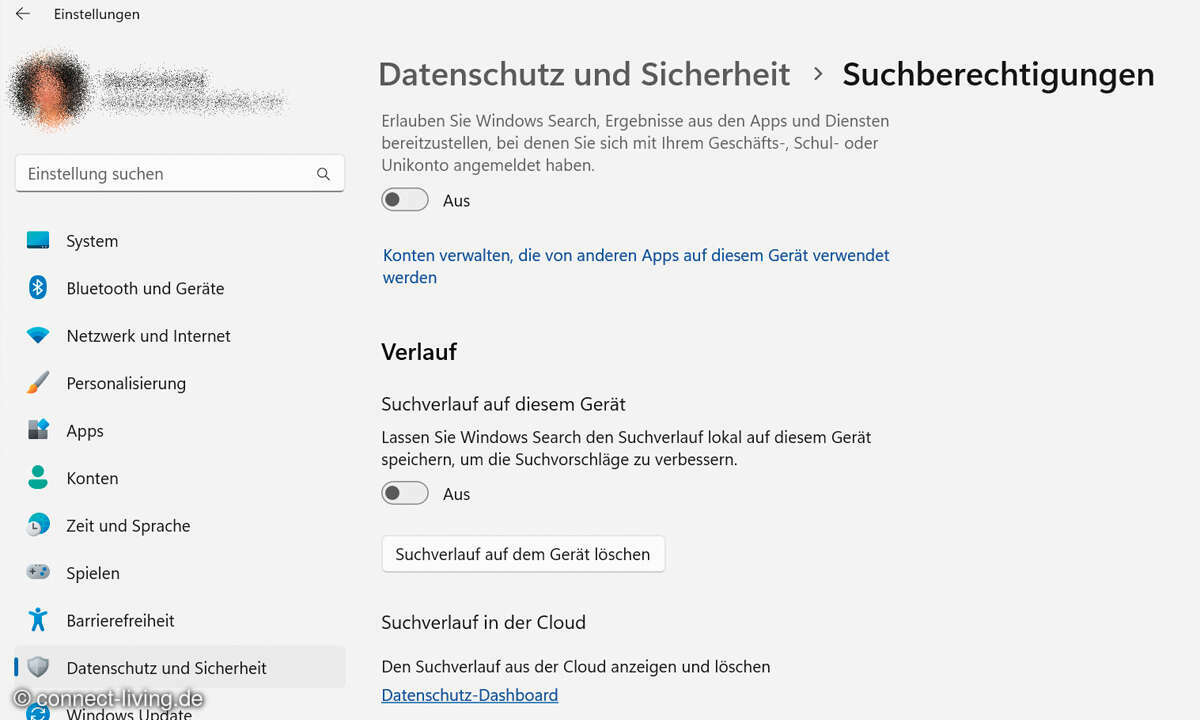This screenshot has width=1200, height=720.
Task: Select Barrierefreiheit category label
Action: click(x=120, y=620)
